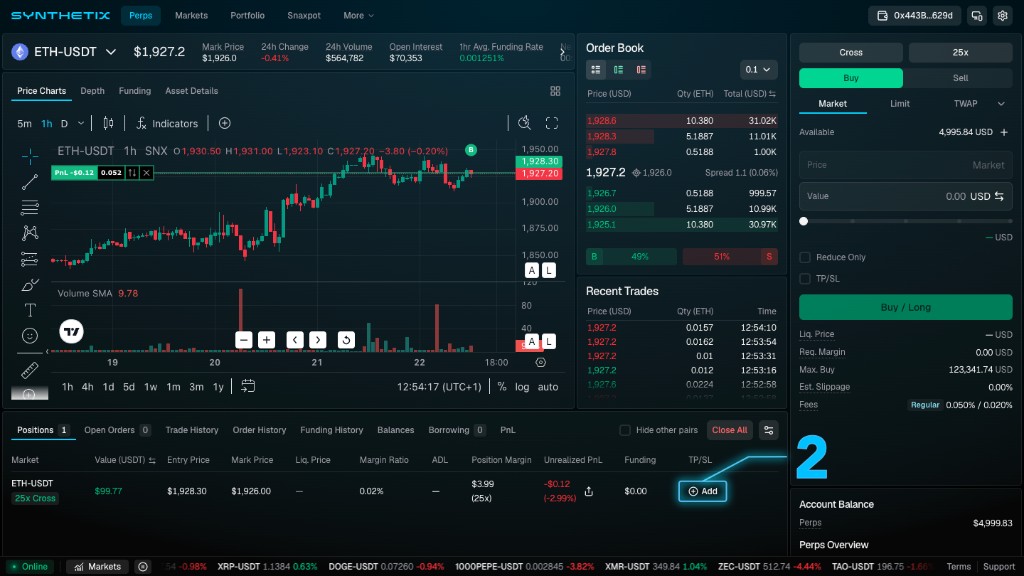Show only bids in order book
Image resolution: width=1024 pixels, height=576 pixels.
coord(618,69)
